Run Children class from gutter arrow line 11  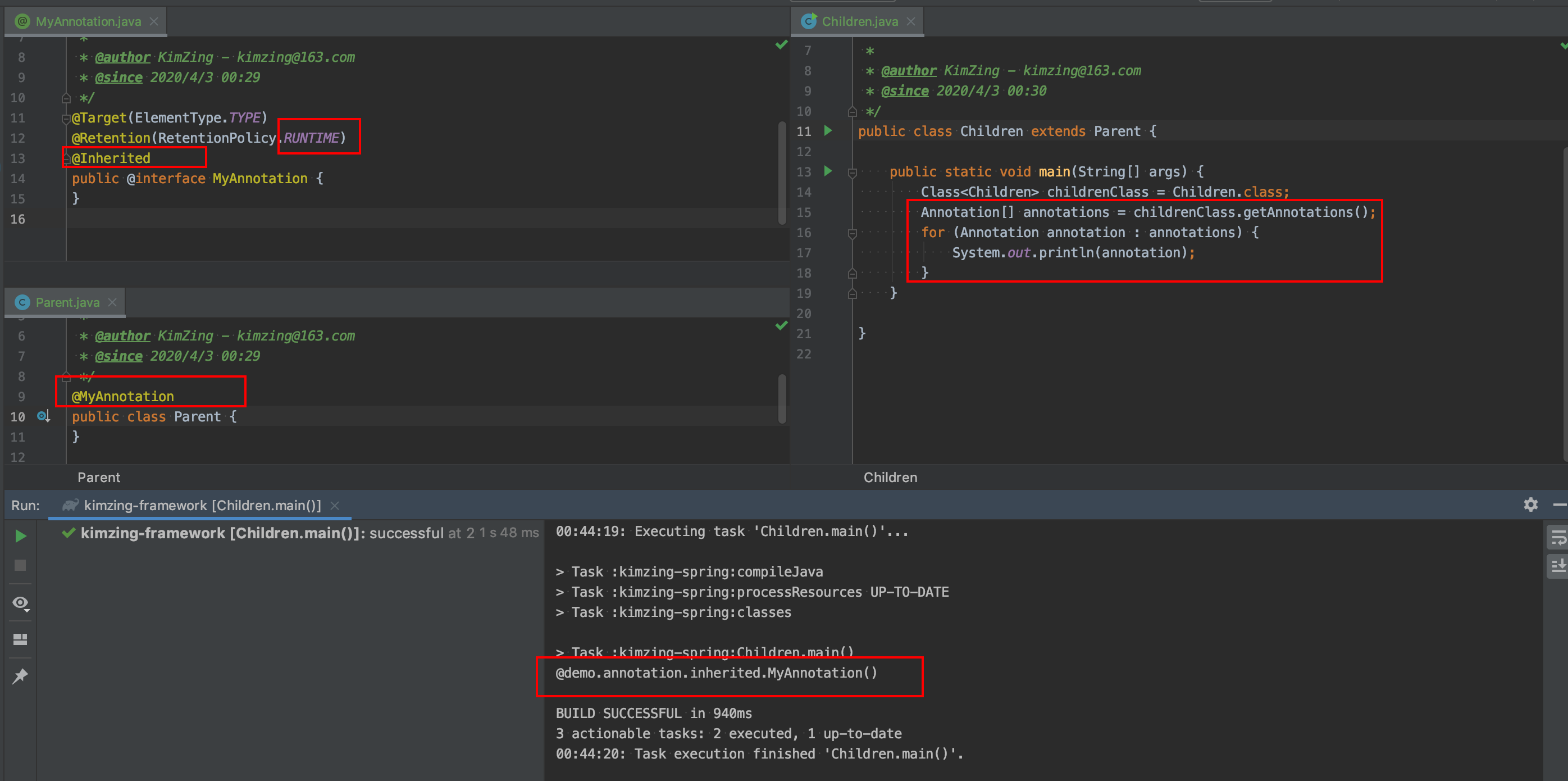pyautogui.click(x=828, y=130)
